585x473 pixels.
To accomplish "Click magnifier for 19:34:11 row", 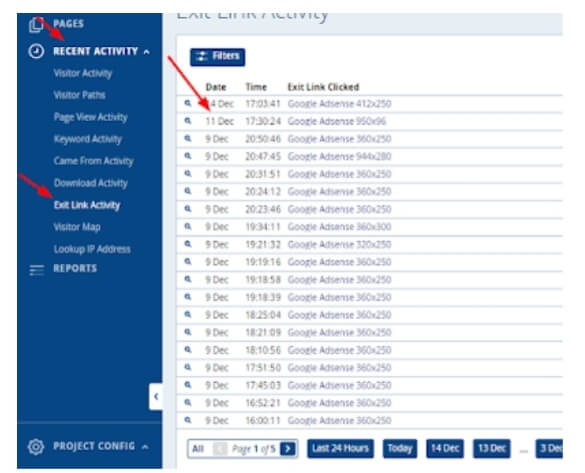I will click(188, 226).
